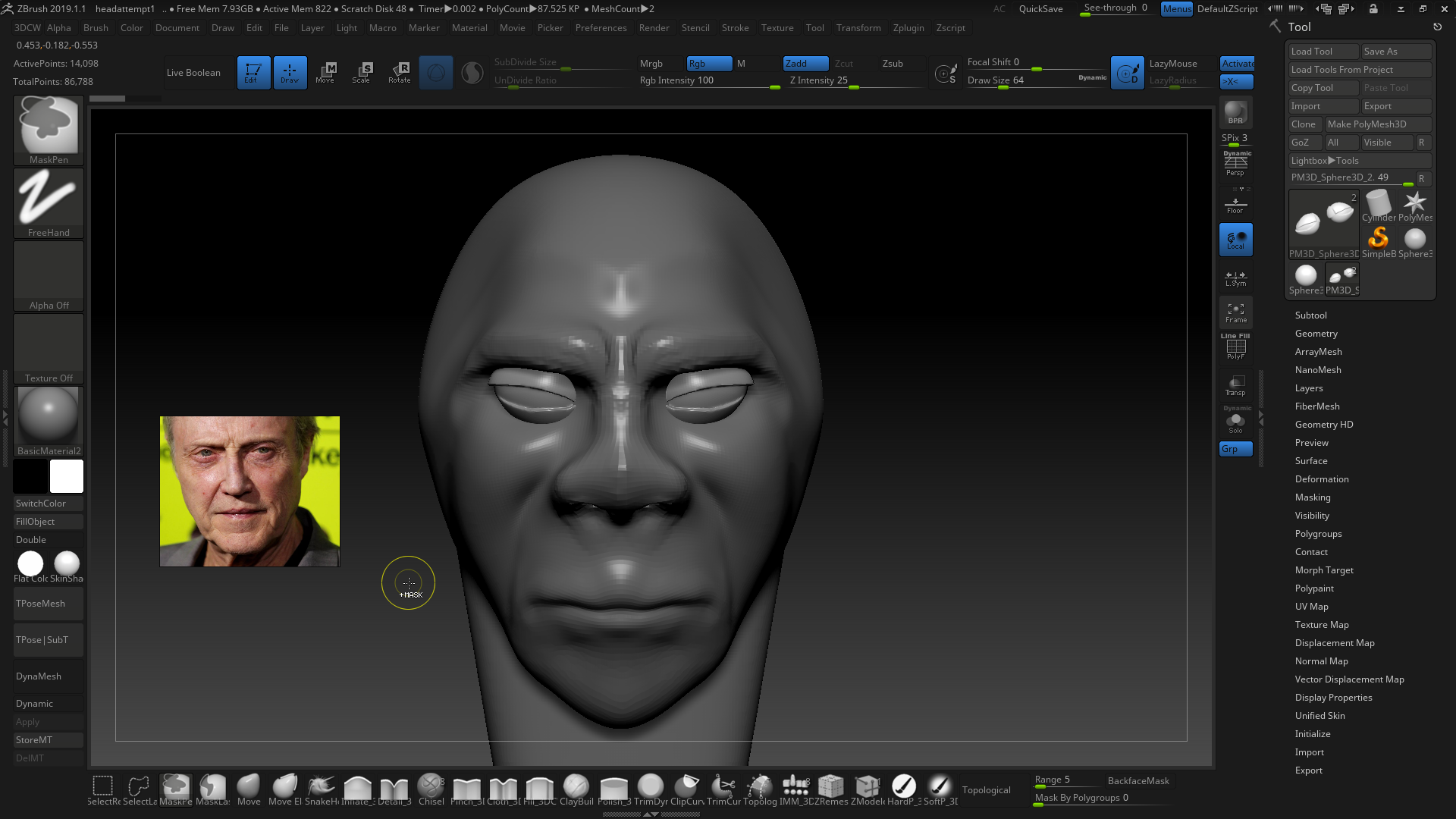Open the Brush menu
The width and height of the screenshot is (1456, 819).
[x=96, y=28]
